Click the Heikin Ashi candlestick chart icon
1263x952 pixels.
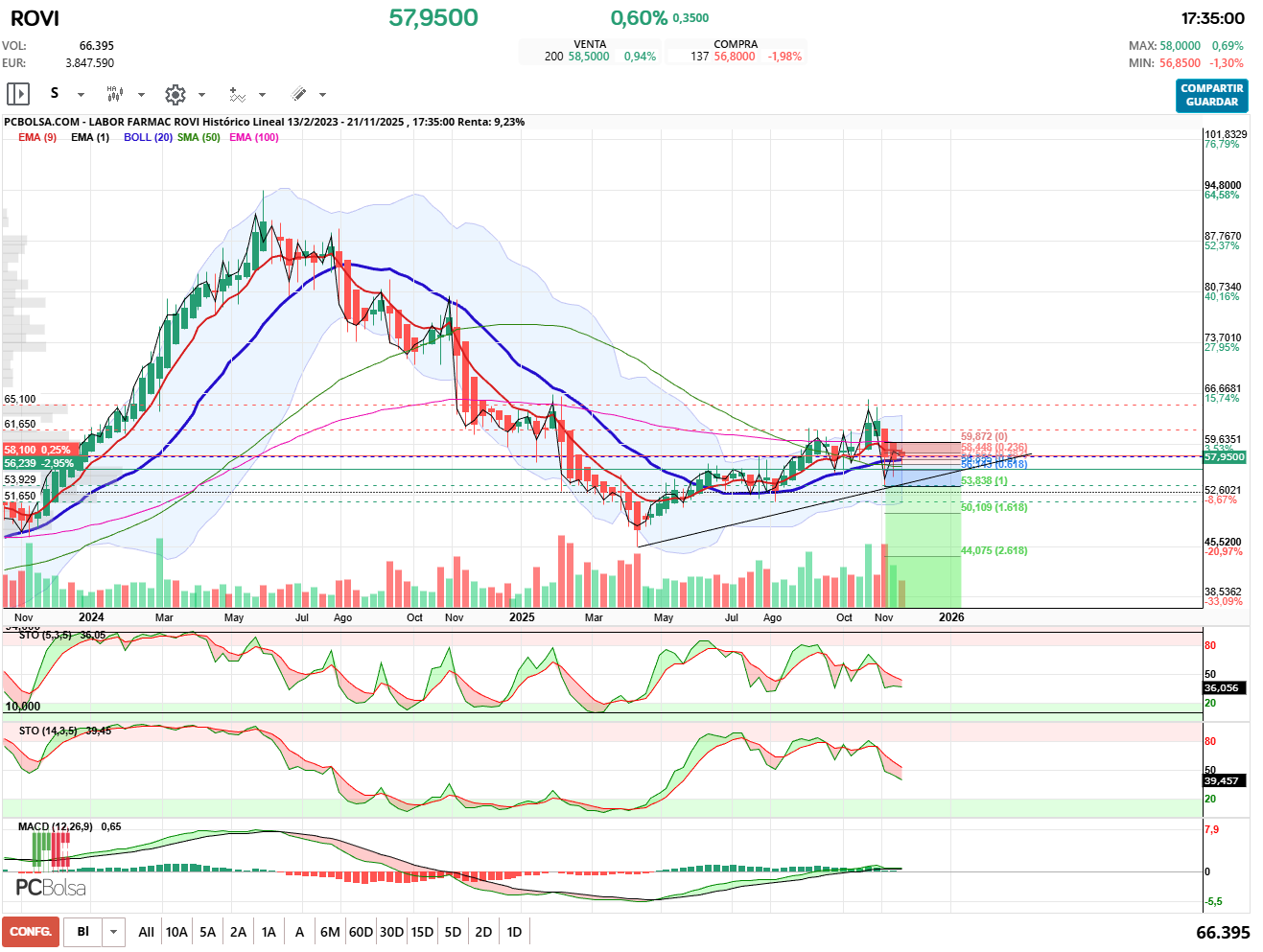click(114, 94)
